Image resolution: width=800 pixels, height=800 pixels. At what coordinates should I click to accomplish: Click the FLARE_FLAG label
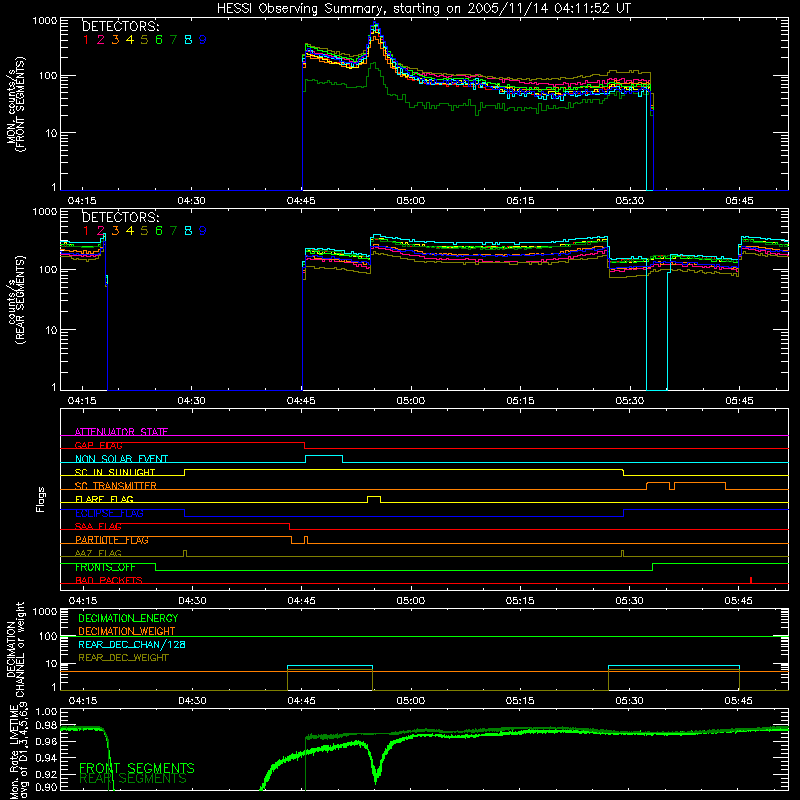click(104, 499)
